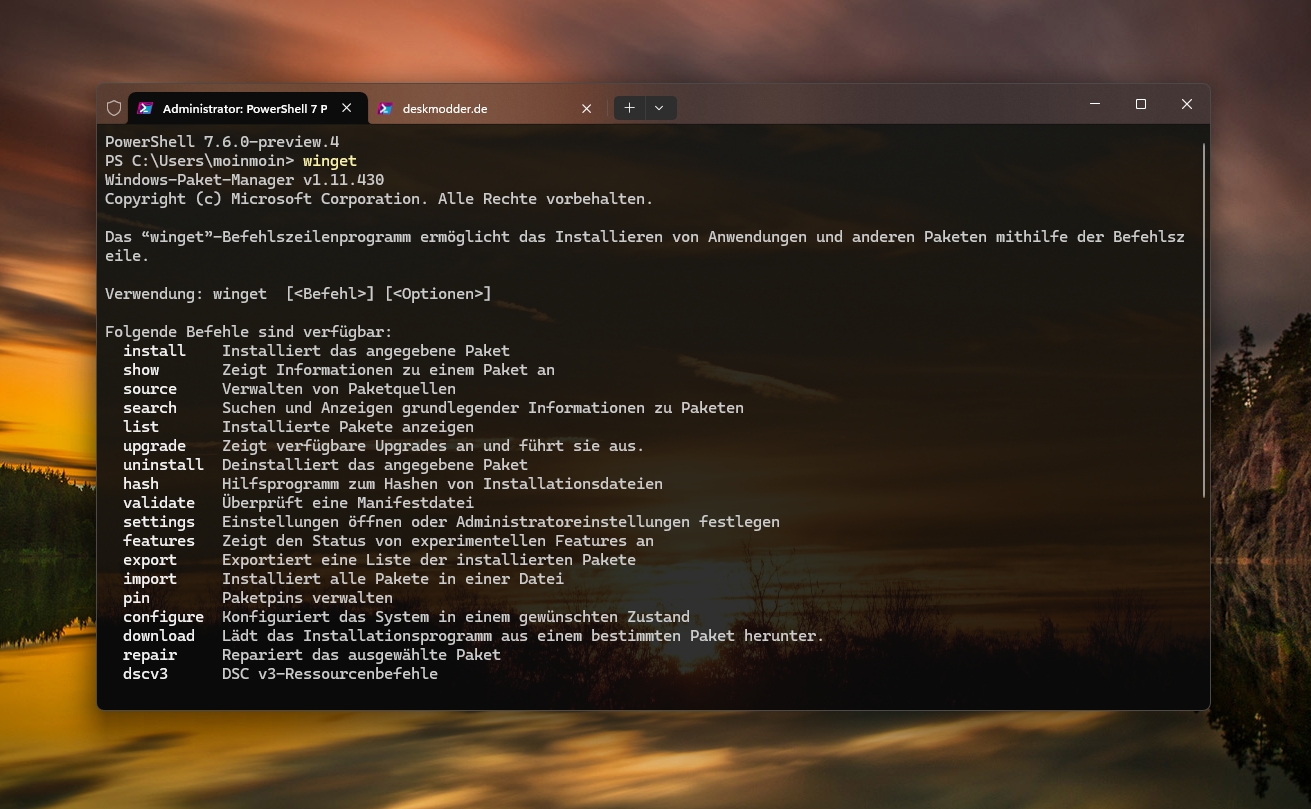The height and width of the screenshot is (809, 1311).
Task: Click the 'configure' command name
Action: click(163, 617)
